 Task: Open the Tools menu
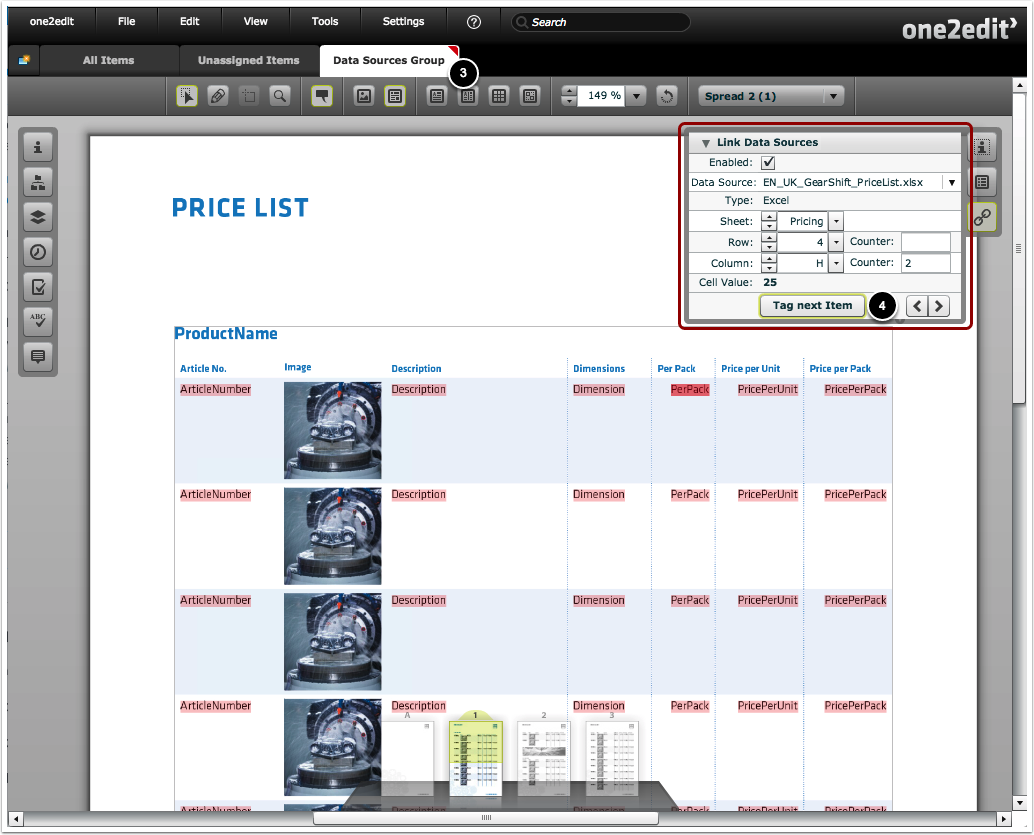[x=324, y=22]
